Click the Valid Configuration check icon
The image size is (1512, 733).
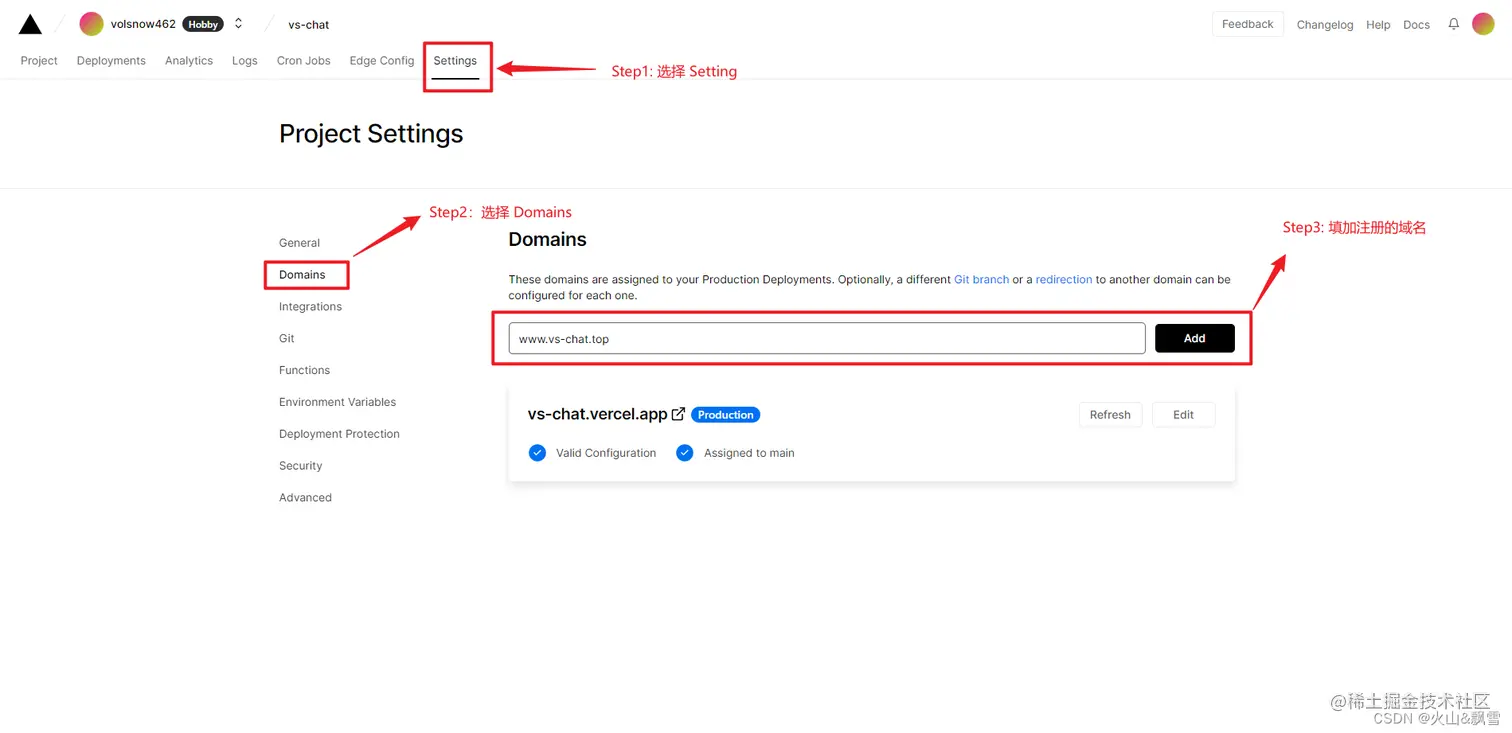pyautogui.click(x=537, y=453)
